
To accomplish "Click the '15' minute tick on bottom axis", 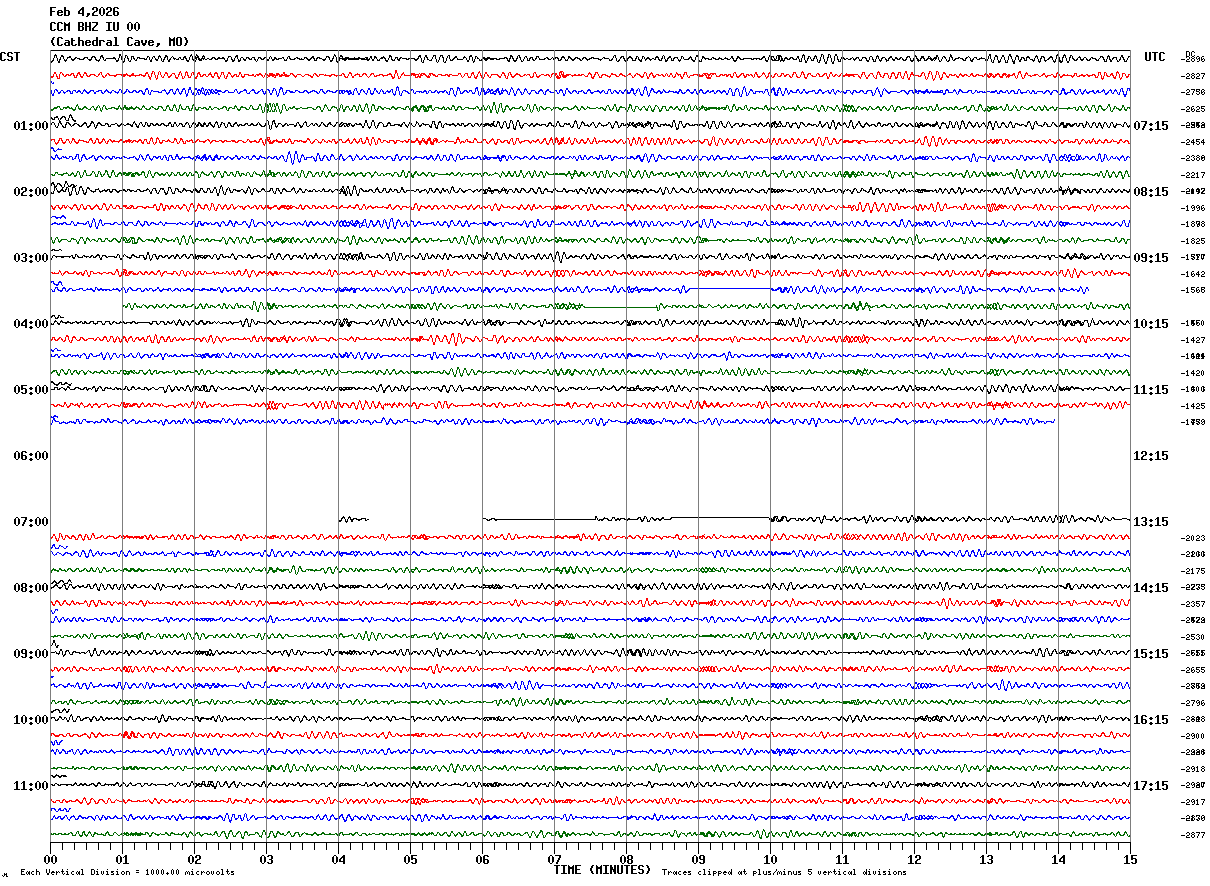I will tap(1130, 860).
